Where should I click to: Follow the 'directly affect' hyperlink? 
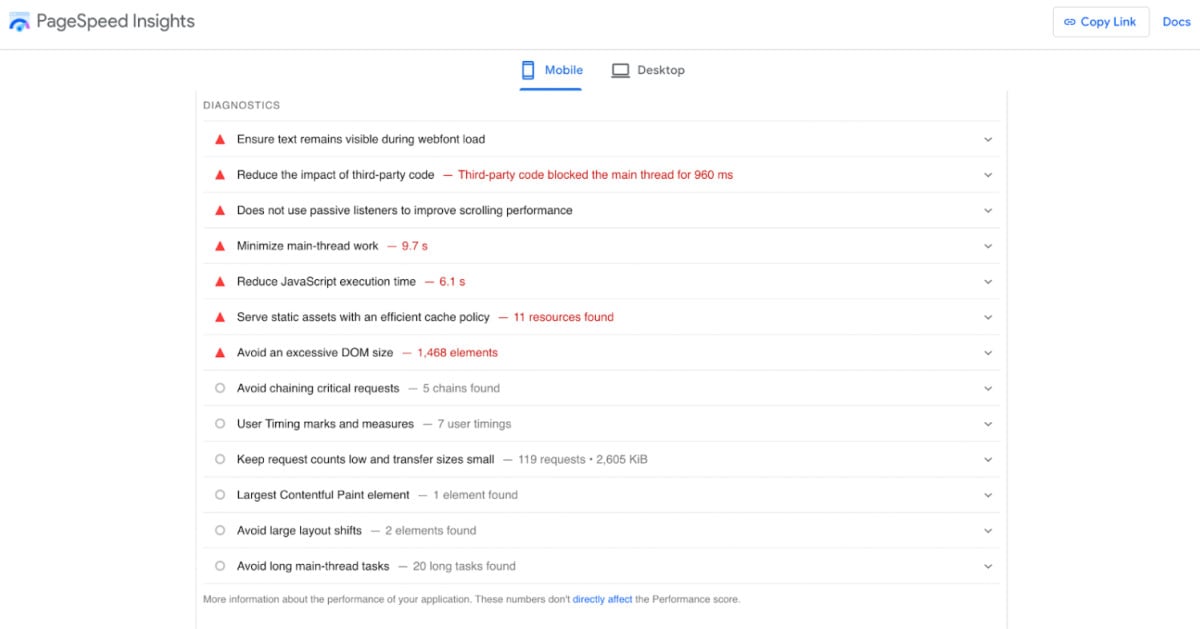(x=602, y=600)
